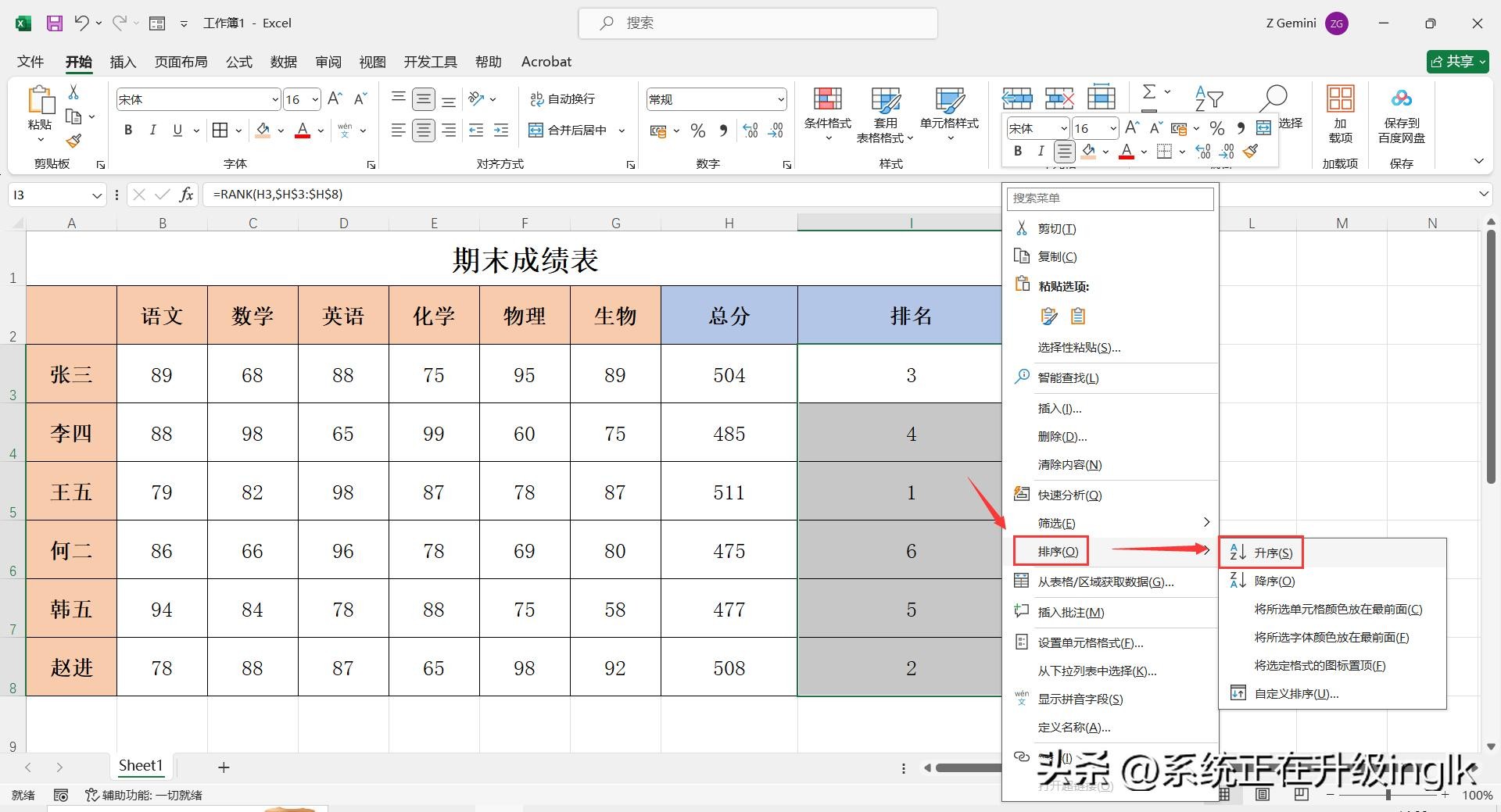
Task: Click the Format Painter brush icon
Action: [73, 141]
